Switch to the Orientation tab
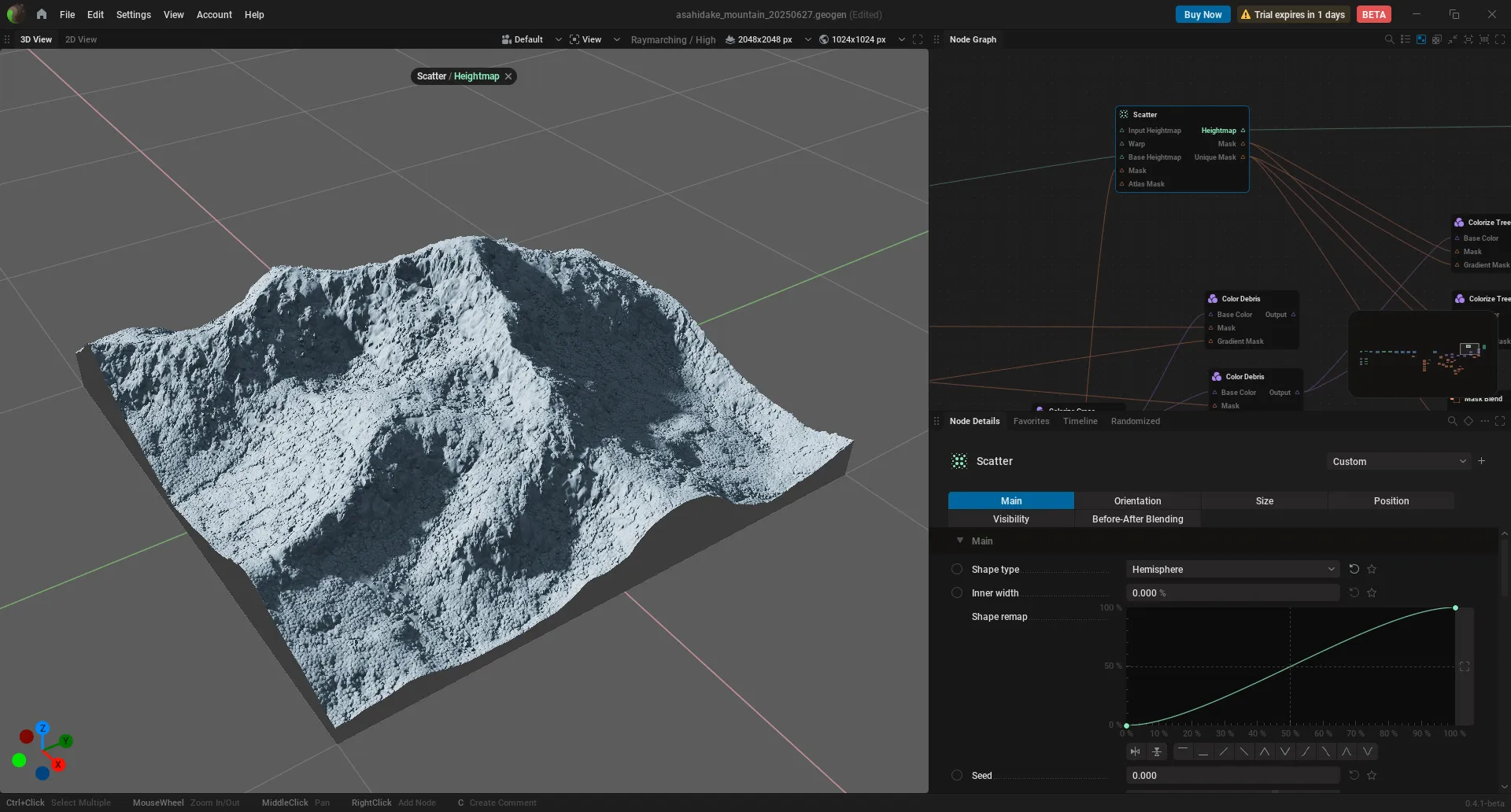 click(1137, 500)
